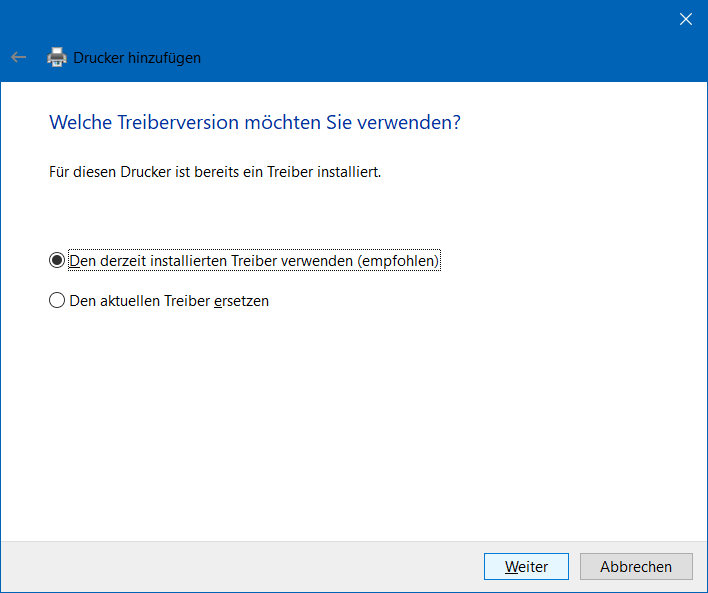Image resolution: width=708 pixels, height=593 pixels.
Task: Select the Den aktuellen Treiber ersetzen radio button
Action: pyautogui.click(x=57, y=300)
